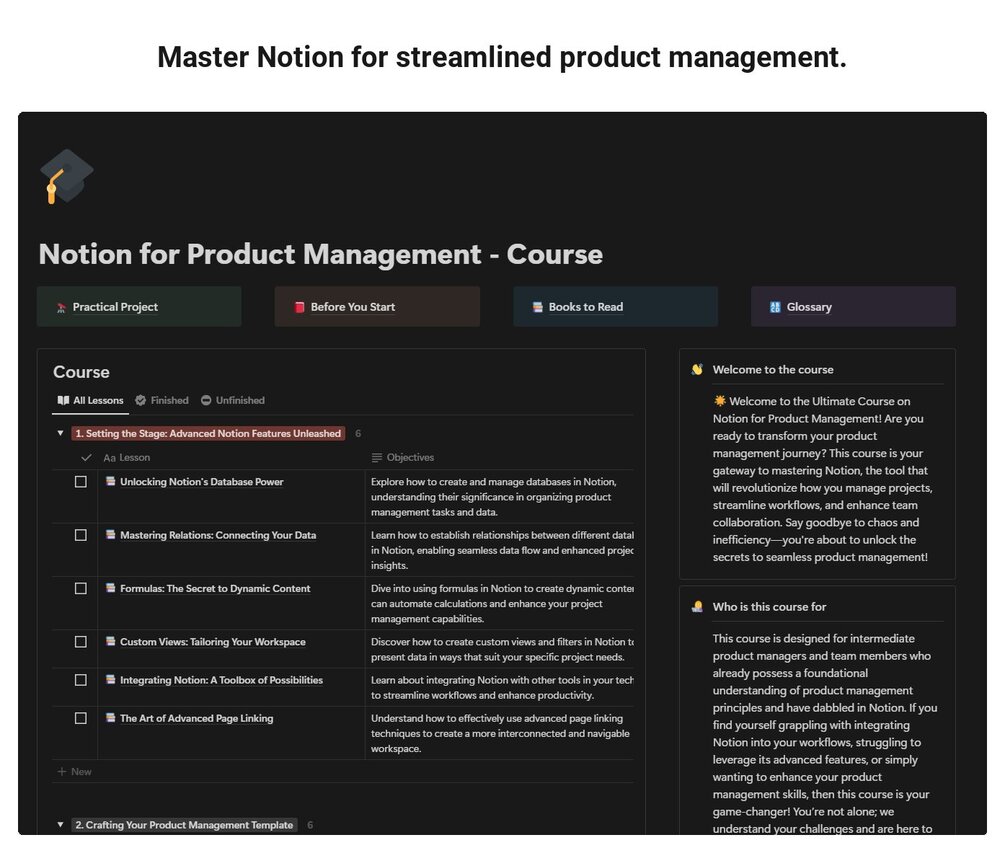Open Unlocking Notion's Database Power lesson

202,482
